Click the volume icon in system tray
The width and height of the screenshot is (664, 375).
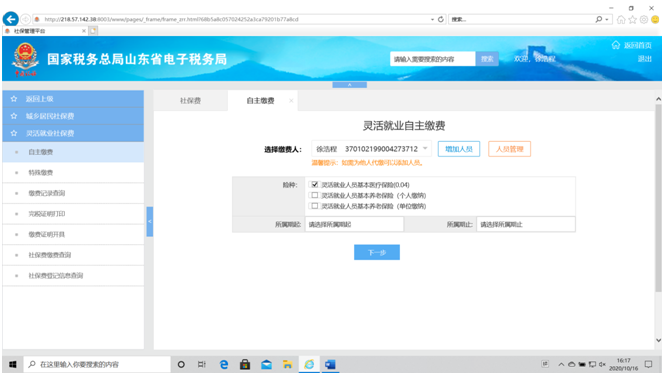pyautogui.click(x=602, y=364)
